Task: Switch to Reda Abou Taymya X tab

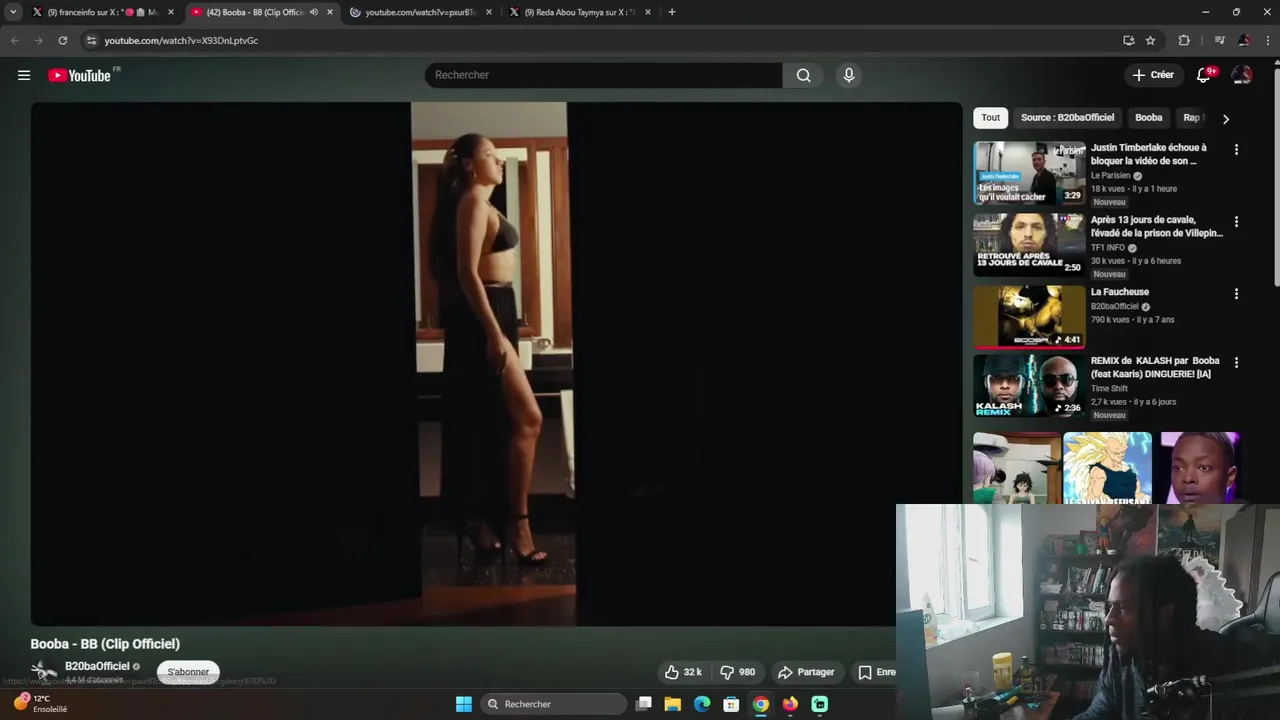Action: 580,12
